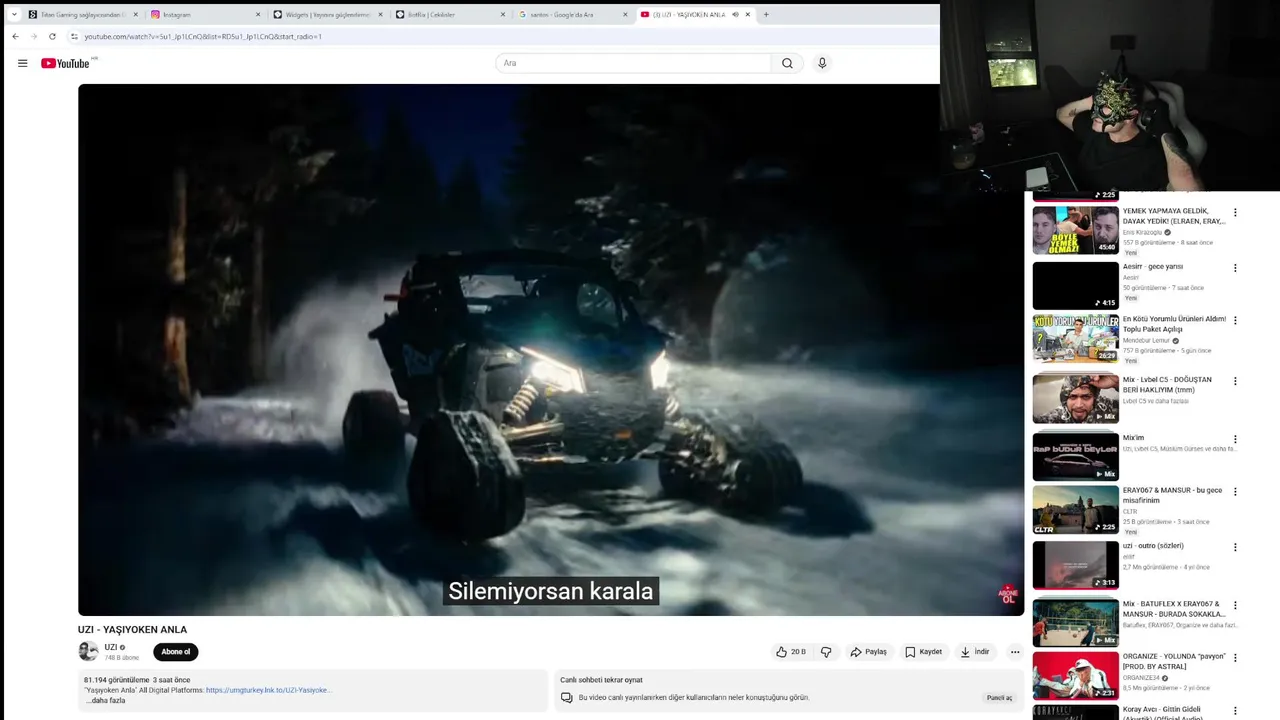Go forward with the browser forward arrow

(33, 36)
